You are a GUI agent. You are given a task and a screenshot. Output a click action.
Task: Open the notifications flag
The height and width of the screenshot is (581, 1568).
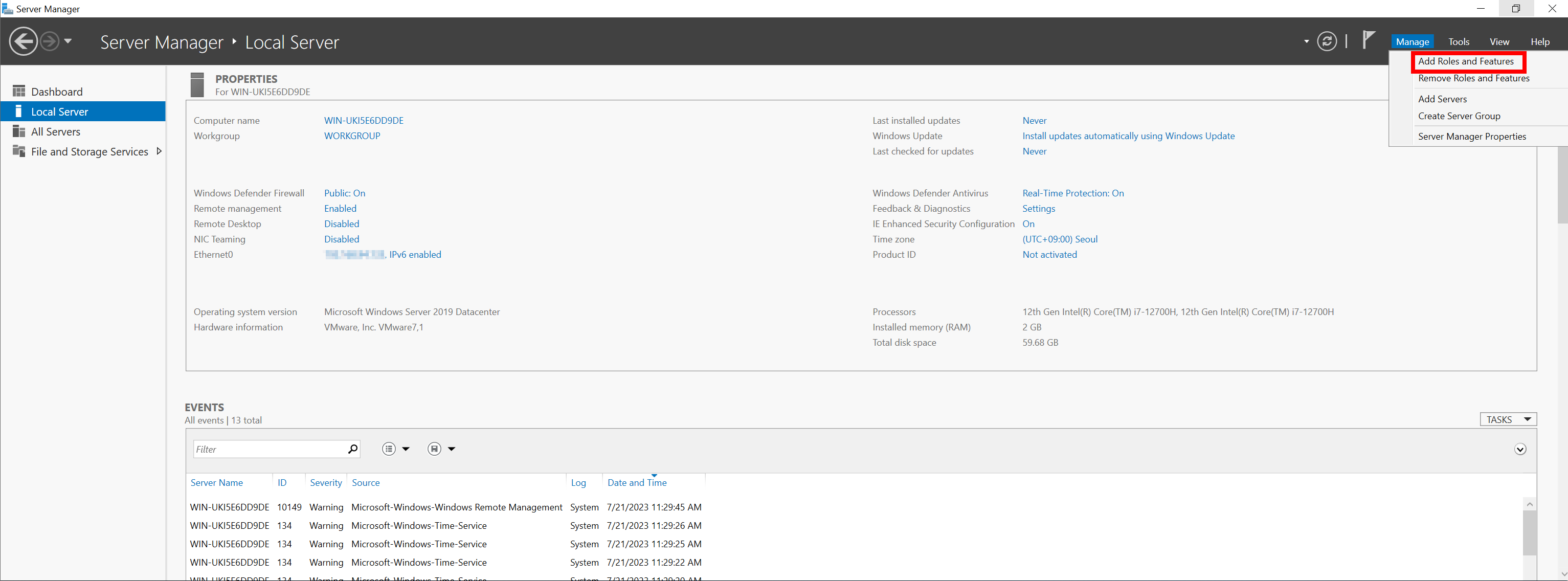point(1368,40)
